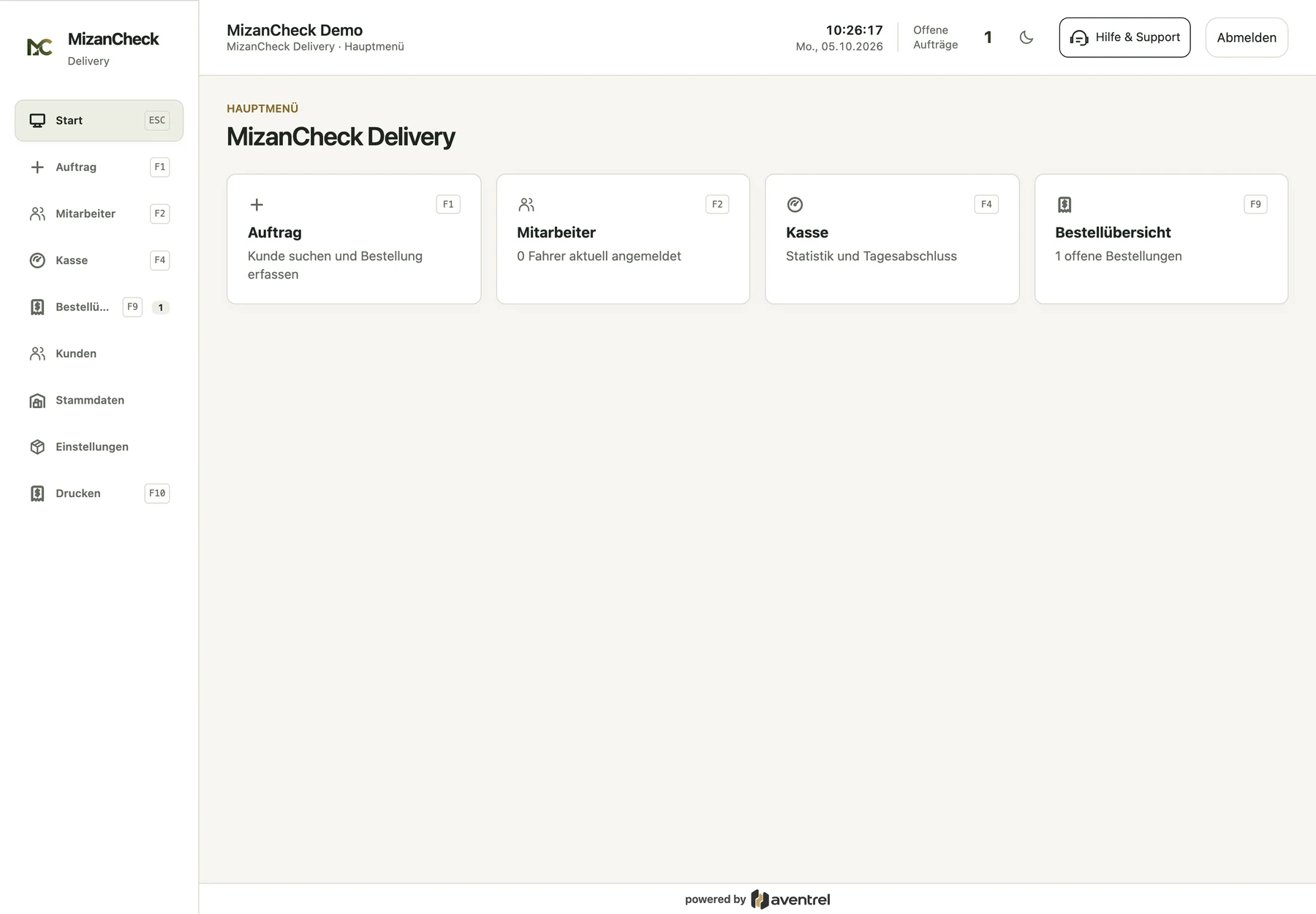Click the F2 key badge on Mitarbeiter card
Viewport: 1316px width, 914px height.
tap(717, 205)
